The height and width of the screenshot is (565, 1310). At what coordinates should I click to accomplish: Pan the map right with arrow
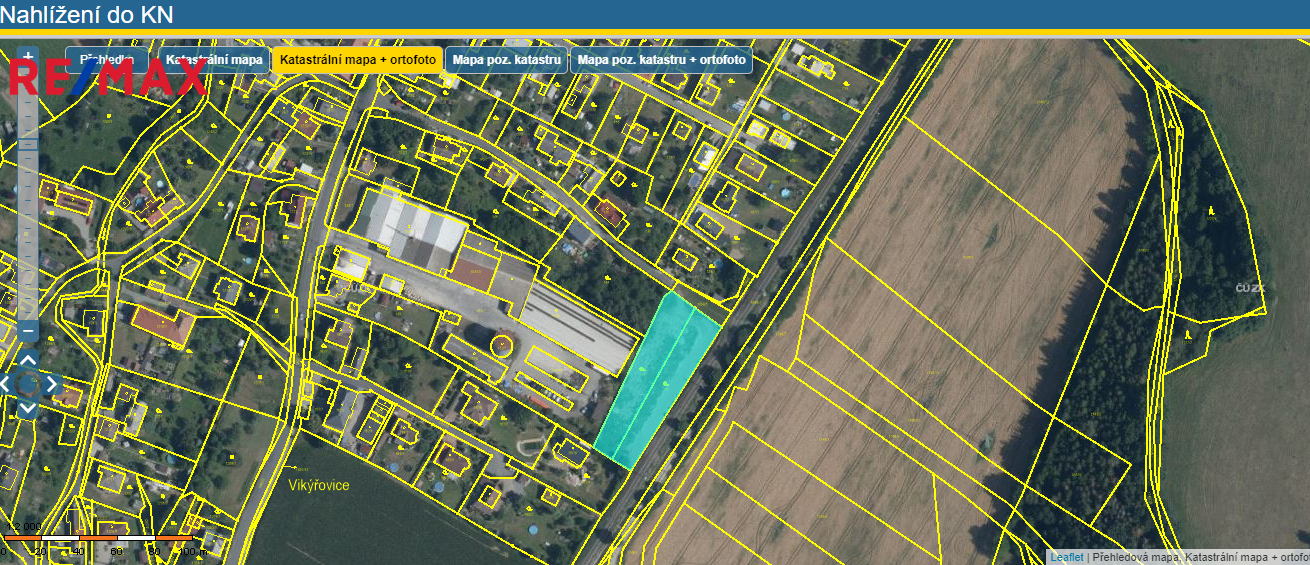(x=51, y=384)
